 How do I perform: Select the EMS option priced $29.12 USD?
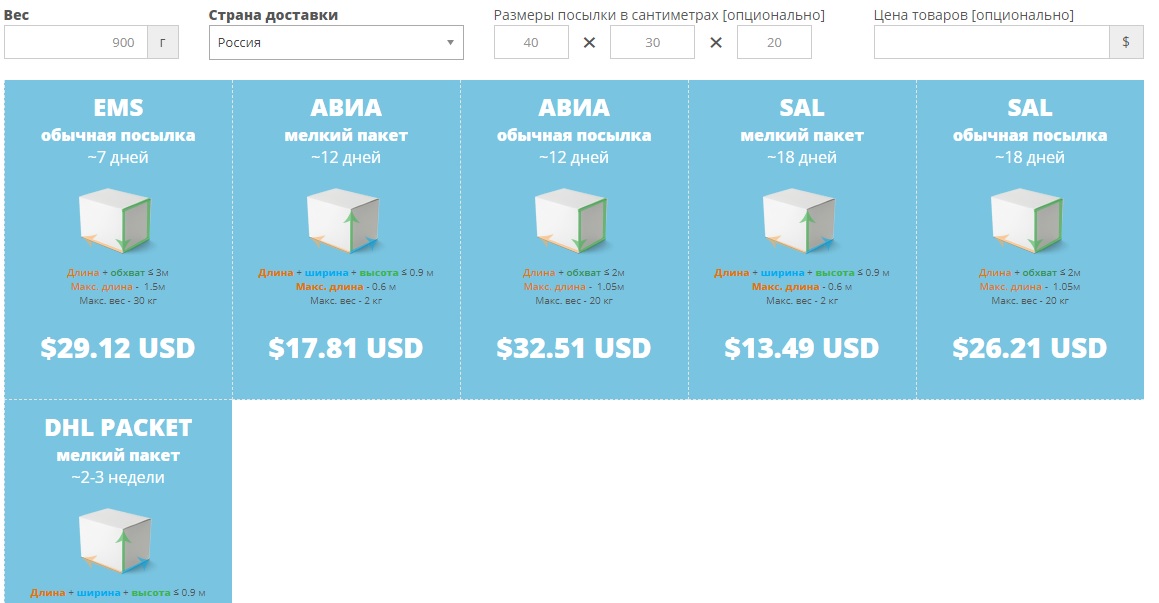[118, 239]
